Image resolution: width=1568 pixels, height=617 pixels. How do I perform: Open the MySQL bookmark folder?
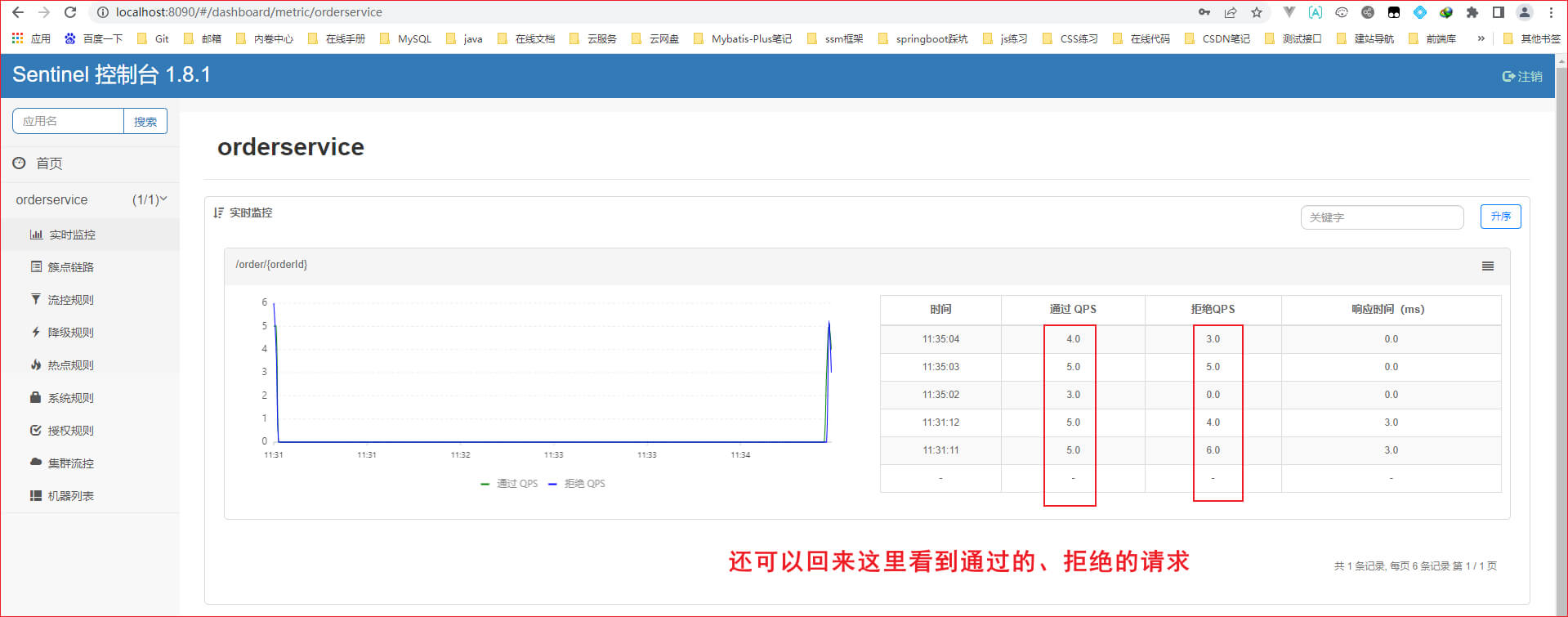[x=406, y=38]
